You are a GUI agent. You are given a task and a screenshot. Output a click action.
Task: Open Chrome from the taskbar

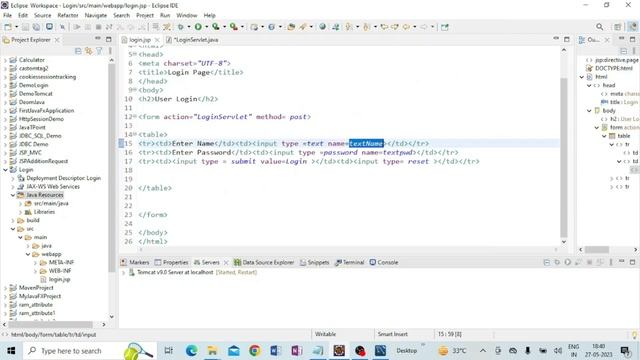tap(254, 351)
